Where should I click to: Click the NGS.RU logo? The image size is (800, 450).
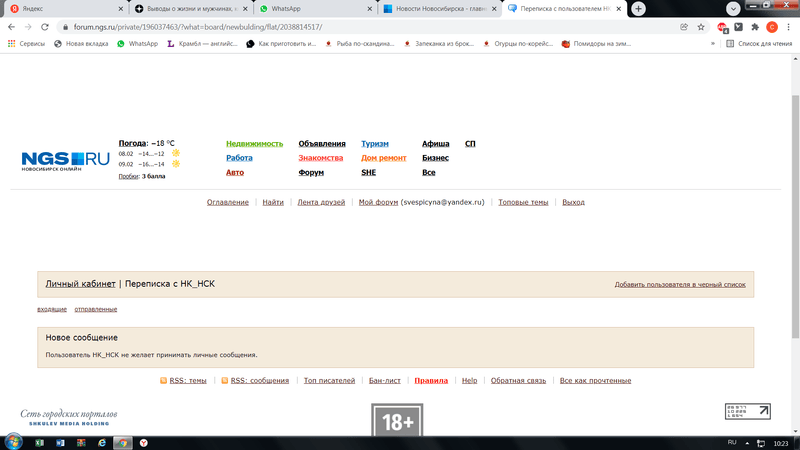tap(65, 161)
